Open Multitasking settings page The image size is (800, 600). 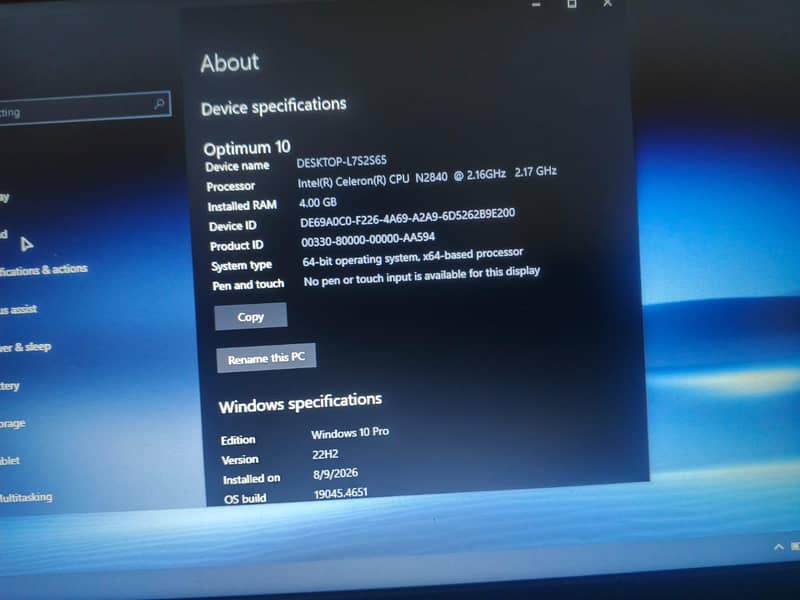[26, 497]
